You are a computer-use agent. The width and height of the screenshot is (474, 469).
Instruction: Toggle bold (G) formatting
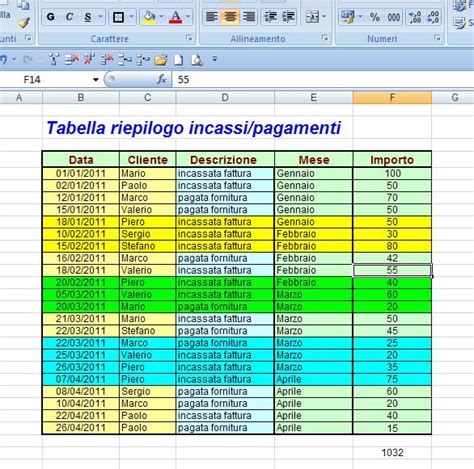(x=50, y=17)
